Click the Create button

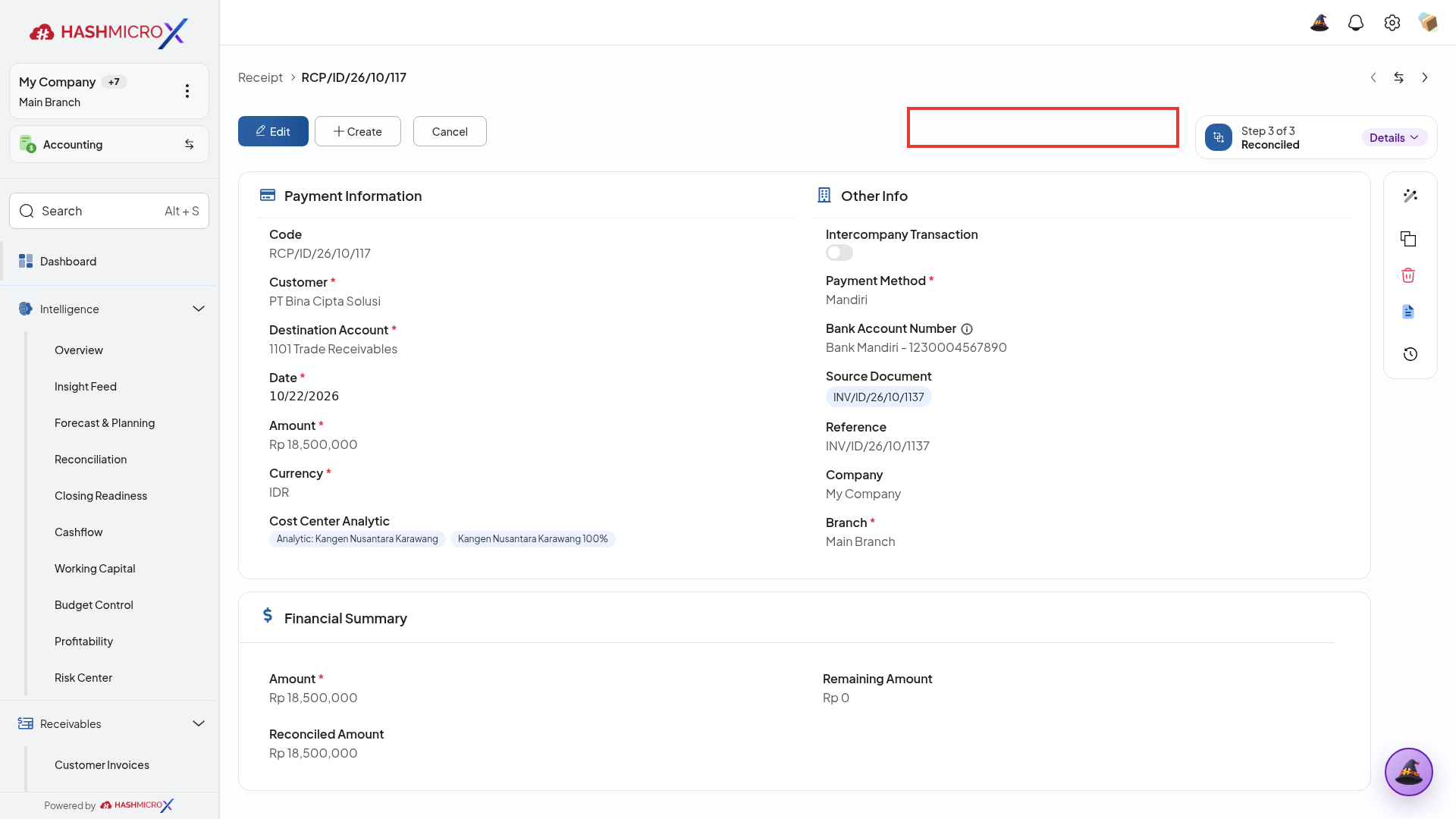[358, 131]
